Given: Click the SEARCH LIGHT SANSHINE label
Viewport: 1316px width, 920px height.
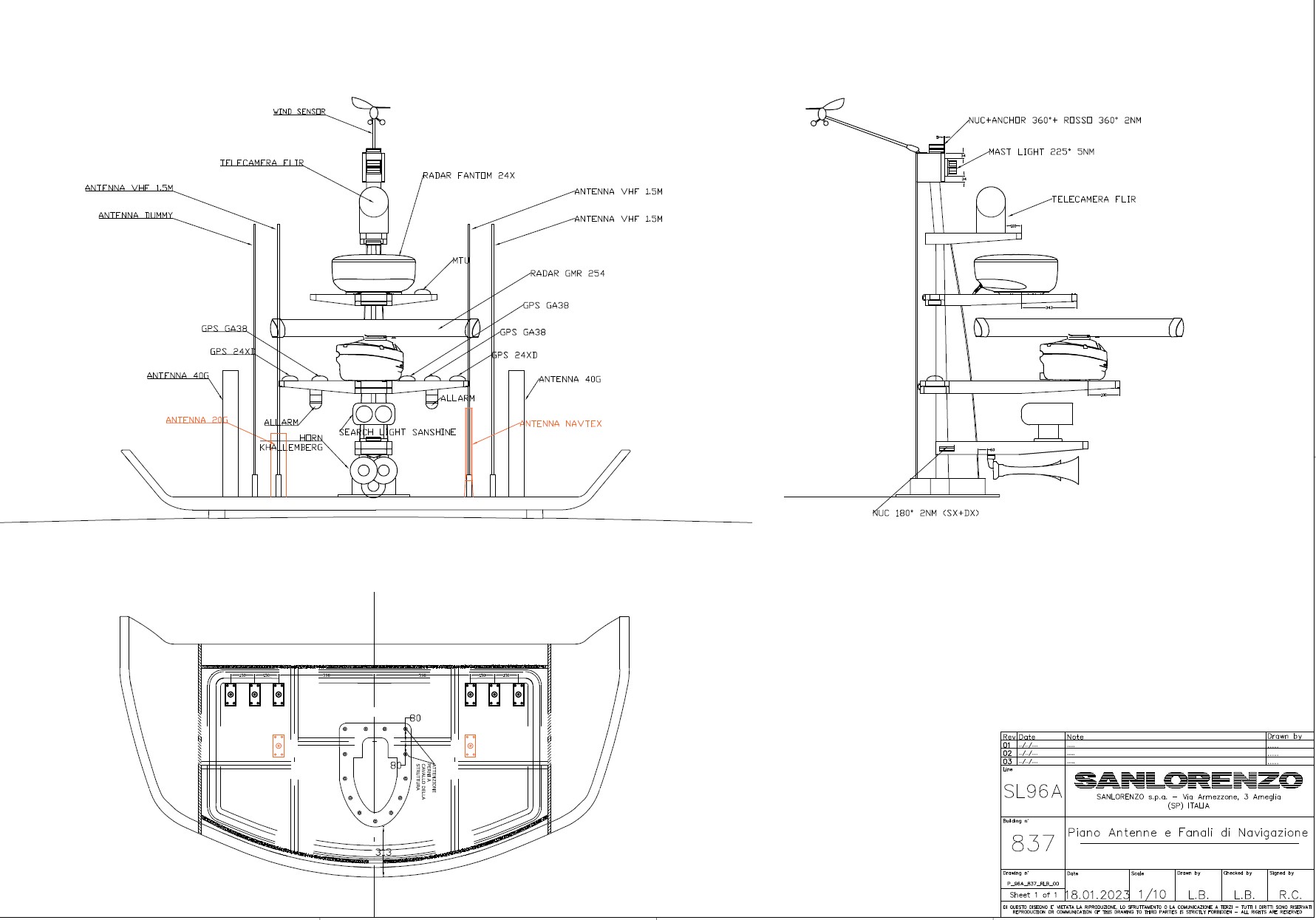Looking at the screenshot, I should (398, 432).
